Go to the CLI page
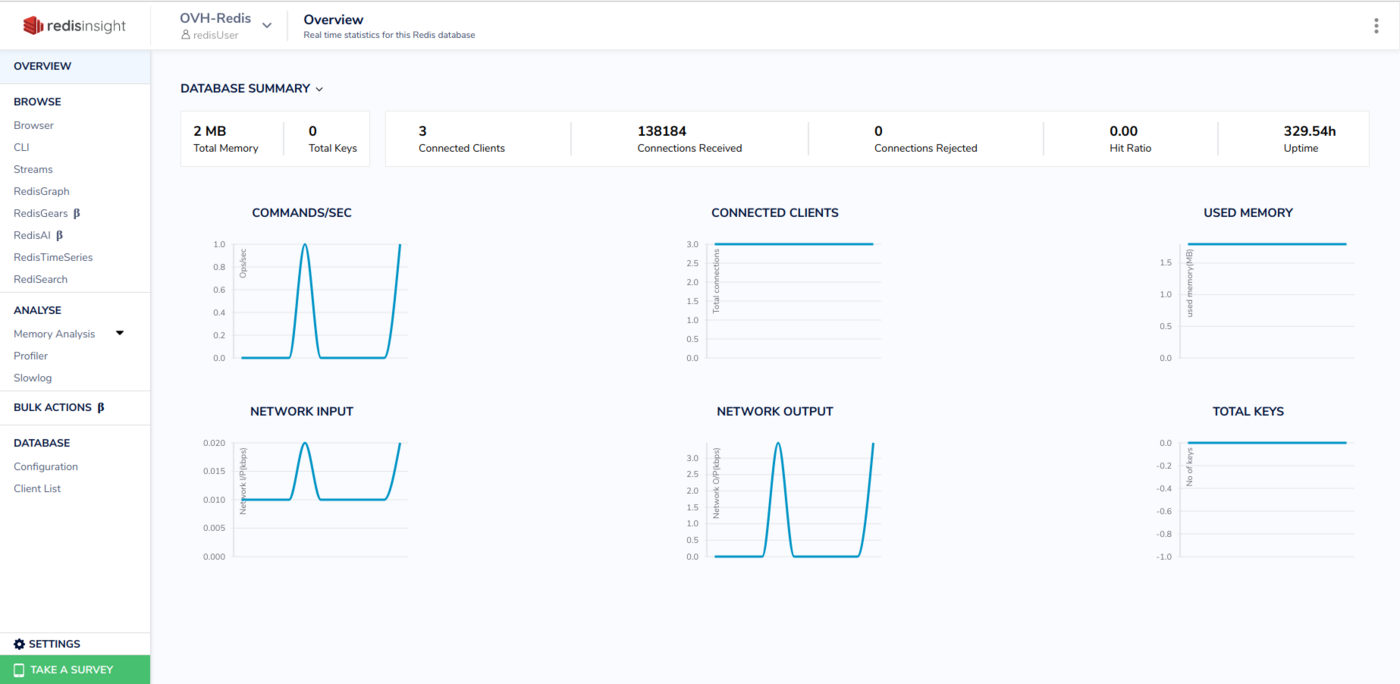 [x=21, y=147]
